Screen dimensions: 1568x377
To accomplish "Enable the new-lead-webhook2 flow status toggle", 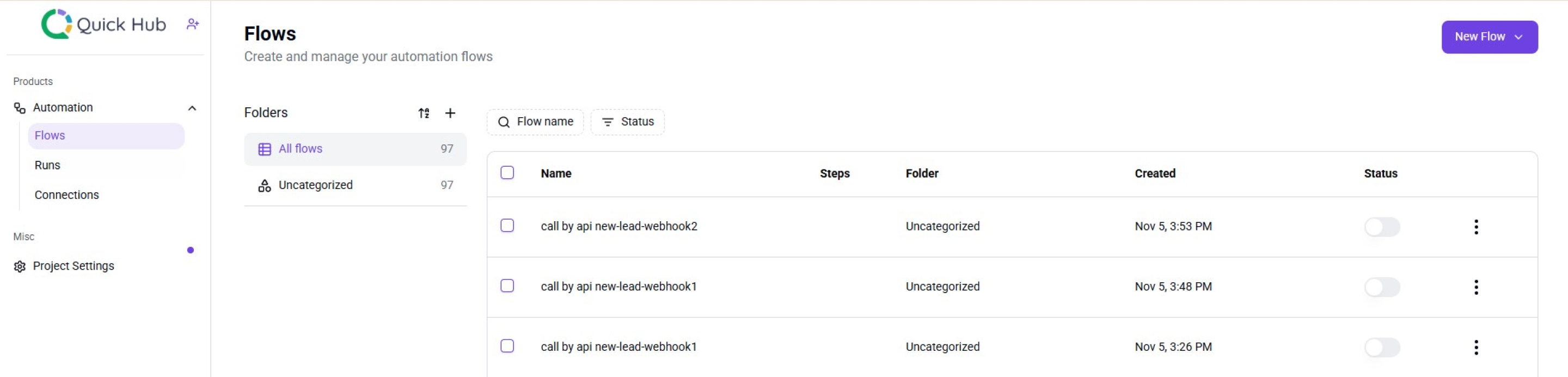I will 1382,227.
